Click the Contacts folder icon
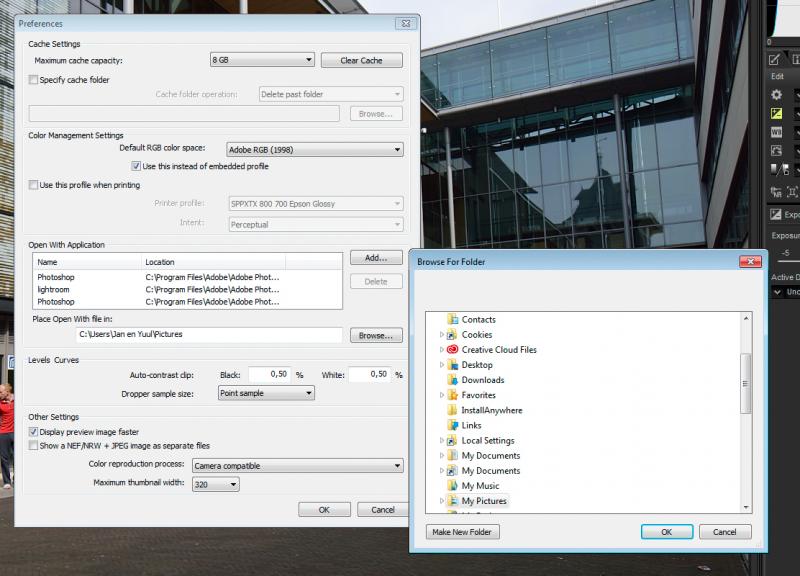 [452, 319]
